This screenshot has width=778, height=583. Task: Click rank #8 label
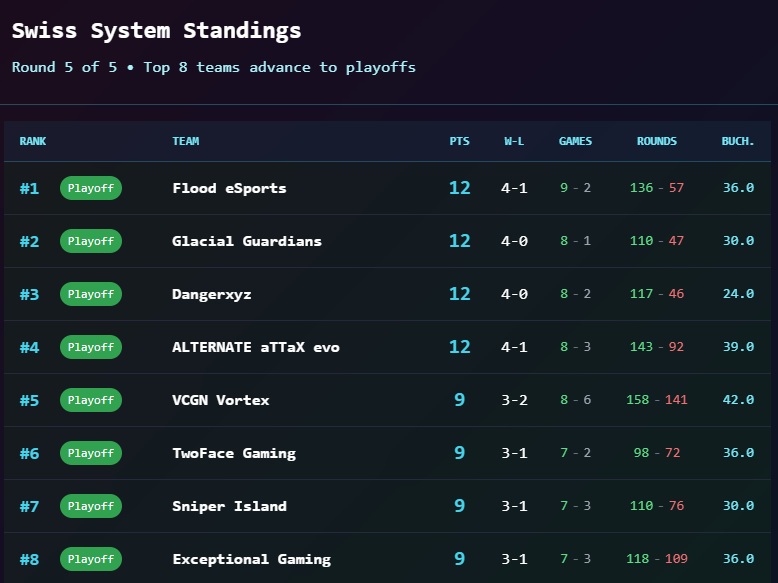point(29,560)
